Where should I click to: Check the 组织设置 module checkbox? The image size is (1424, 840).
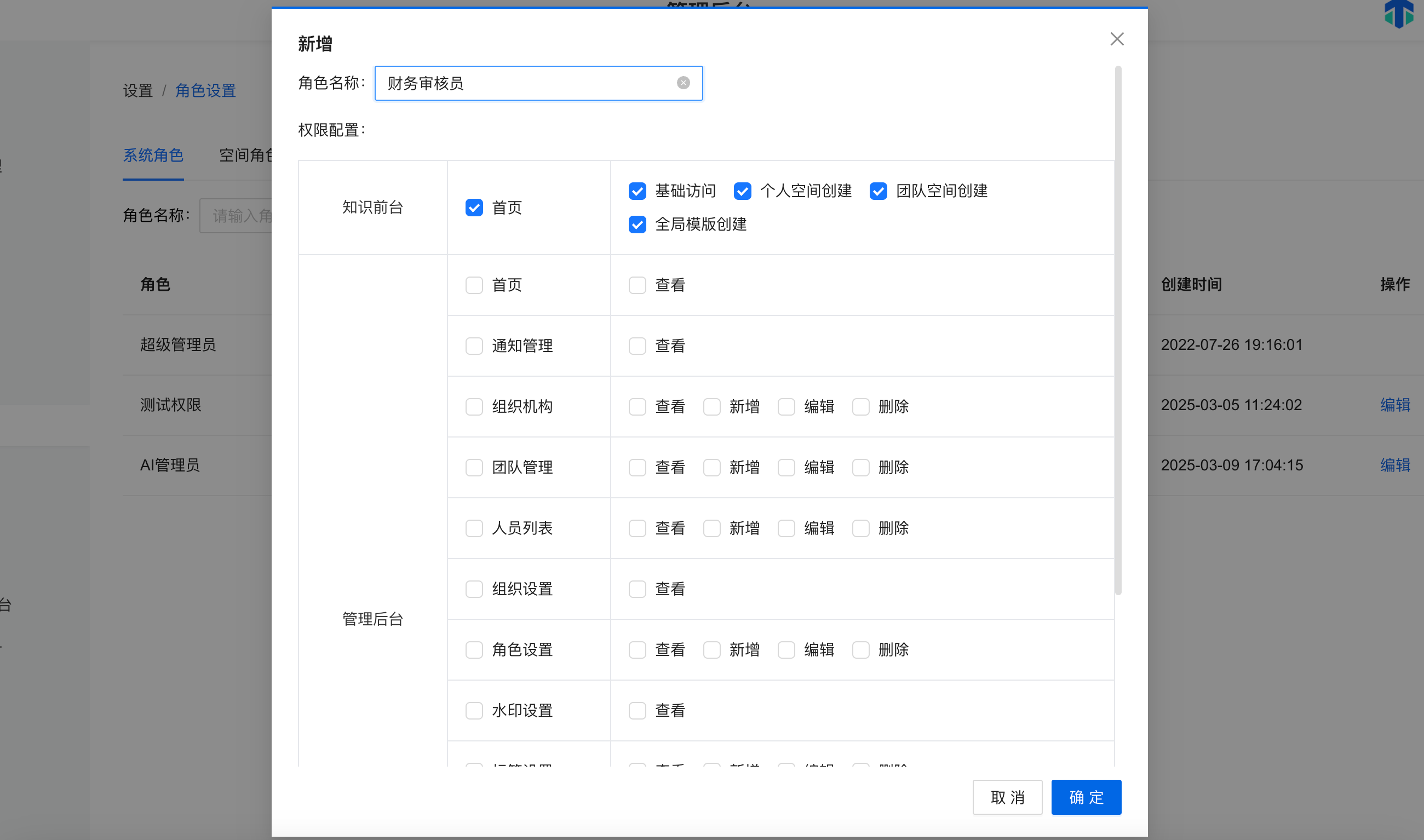pyautogui.click(x=474, y=589)
